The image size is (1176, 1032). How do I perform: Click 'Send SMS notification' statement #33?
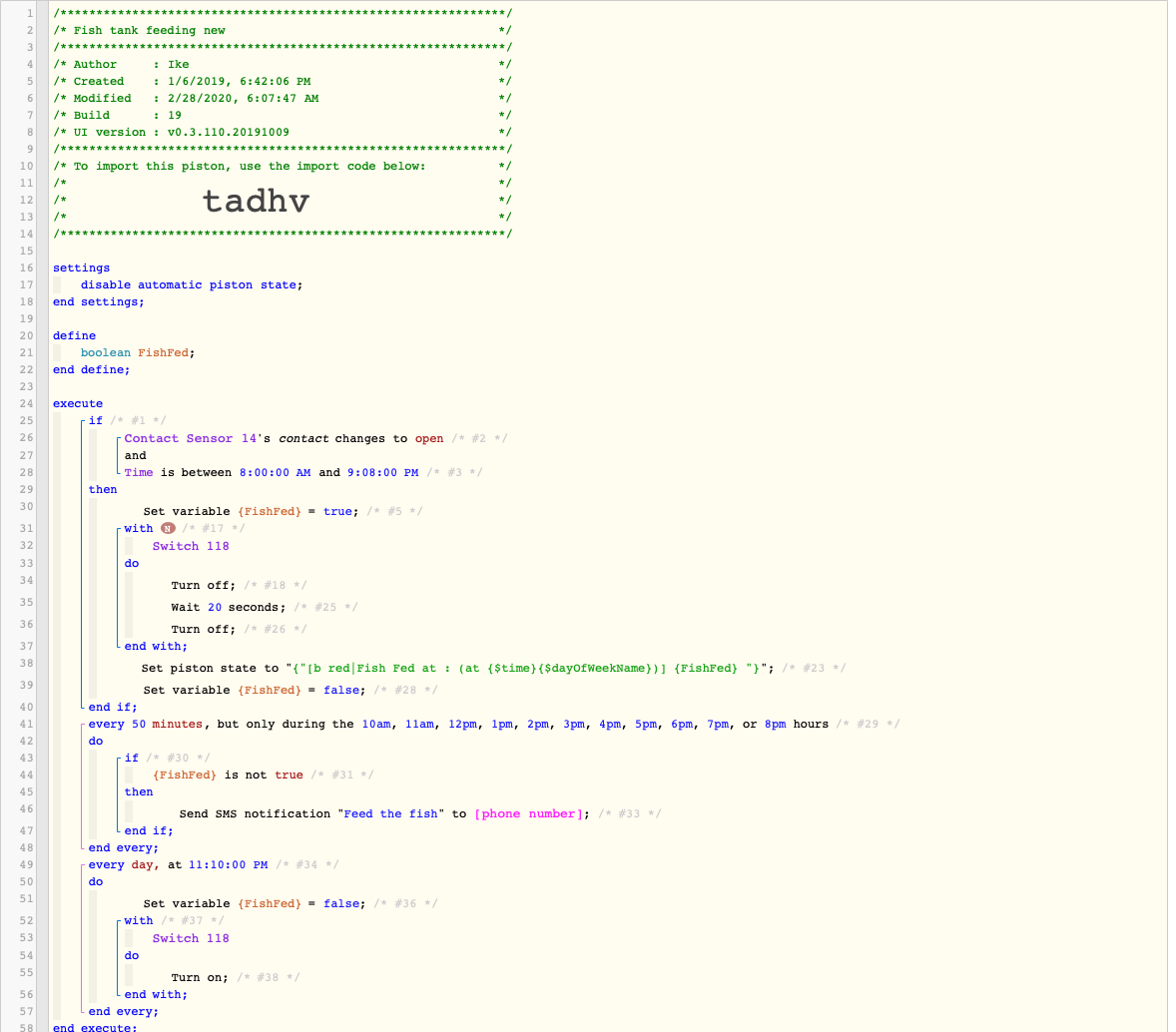(x=384, y=813)
